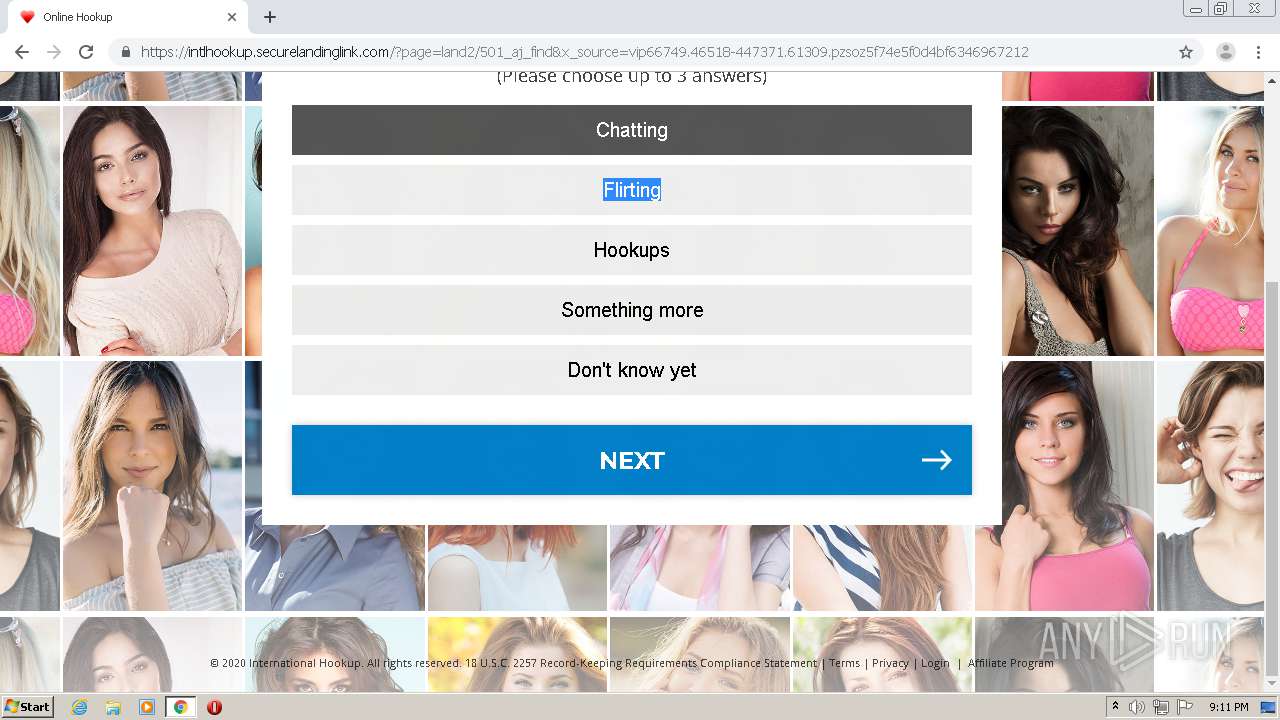Open Chrome's three-dot menu
This screenshot has height=720, width=1280.
click(x=1258, y=52)
